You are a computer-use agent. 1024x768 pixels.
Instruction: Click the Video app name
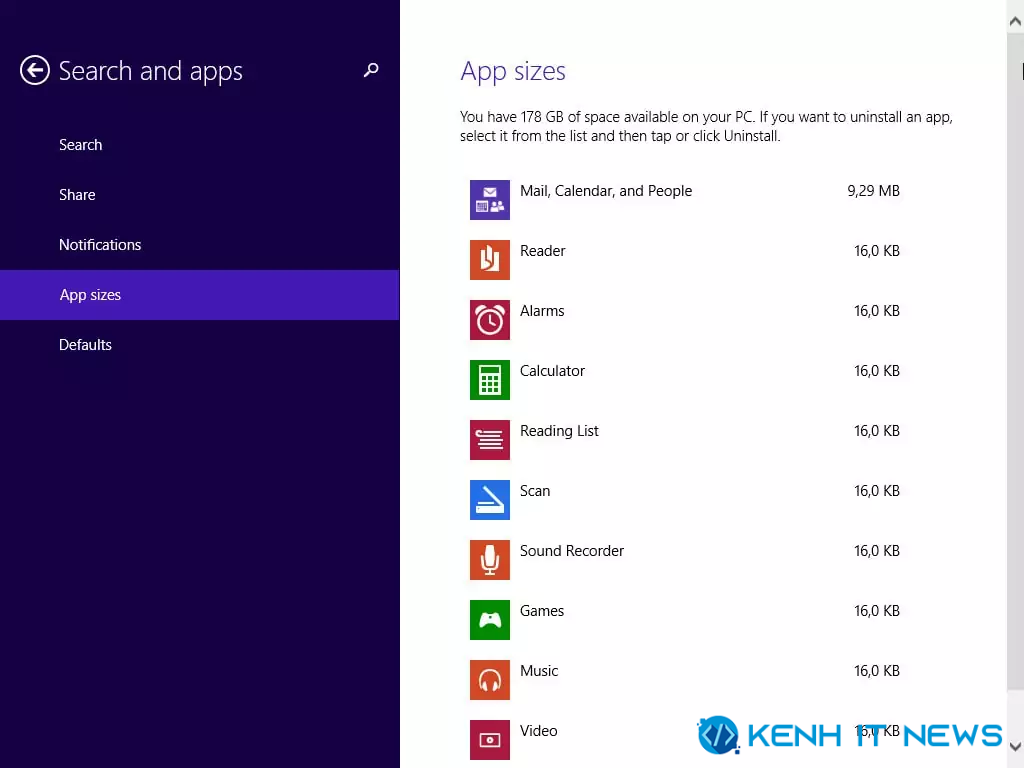539,731
